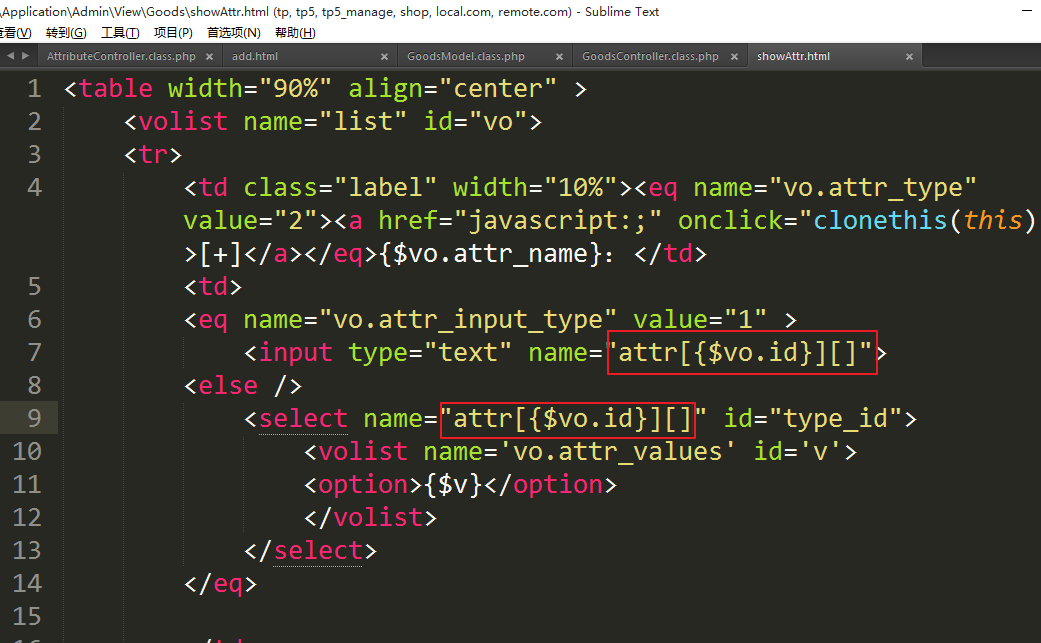Image resolution: width=1041 pixels, height=643 pixels.
Task: Click line number 9 in the gutter
Action: click(x=34, y=418)
